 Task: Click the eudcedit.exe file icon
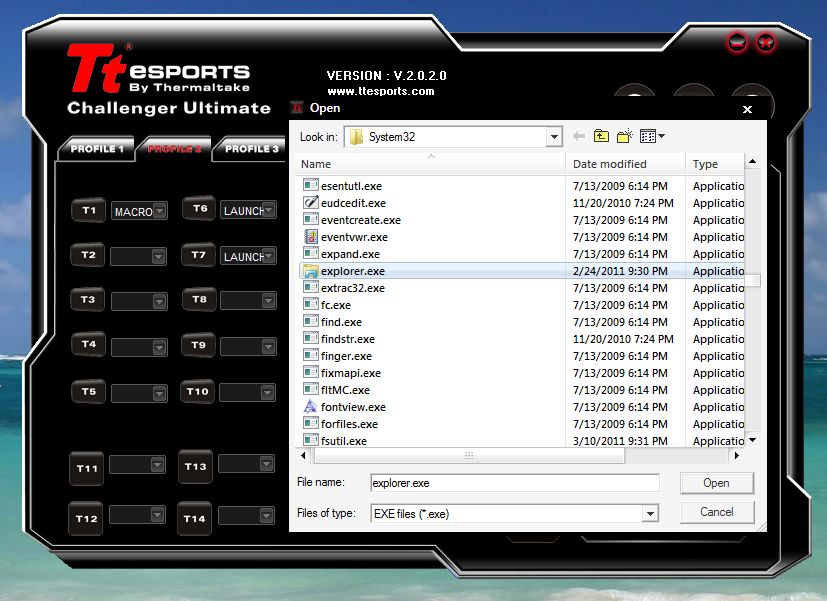[x=311, y=203]
